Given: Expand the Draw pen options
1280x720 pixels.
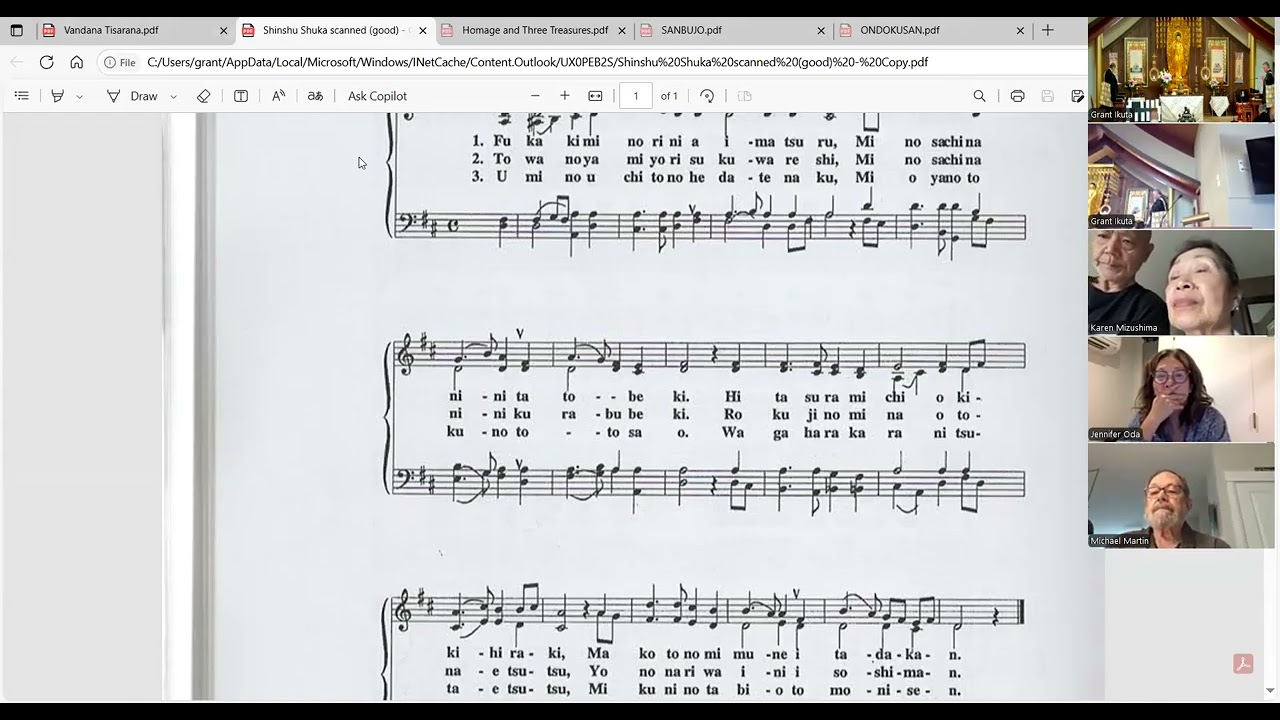Looking at the screenshot, I should tap(174, 96).
